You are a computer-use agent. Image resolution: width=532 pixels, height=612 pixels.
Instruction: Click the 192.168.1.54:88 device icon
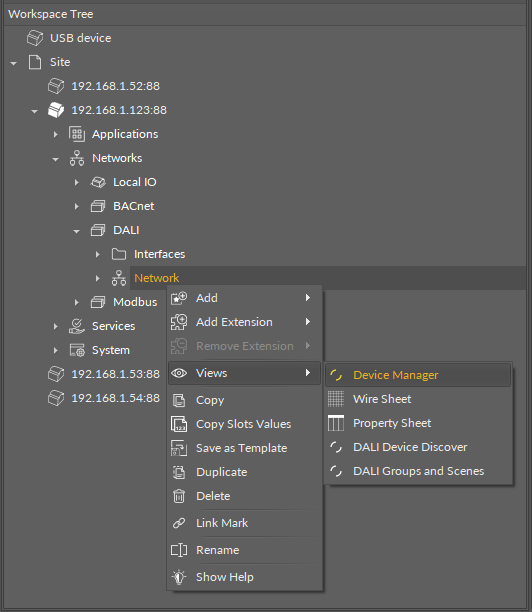(x=56, y=398)
